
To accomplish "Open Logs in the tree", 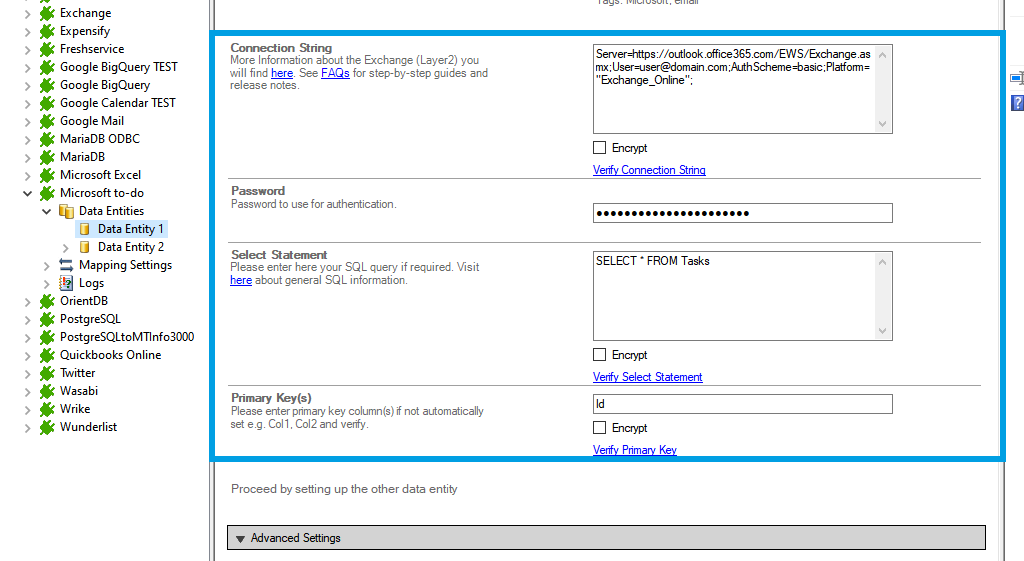I will coord(91,283).
